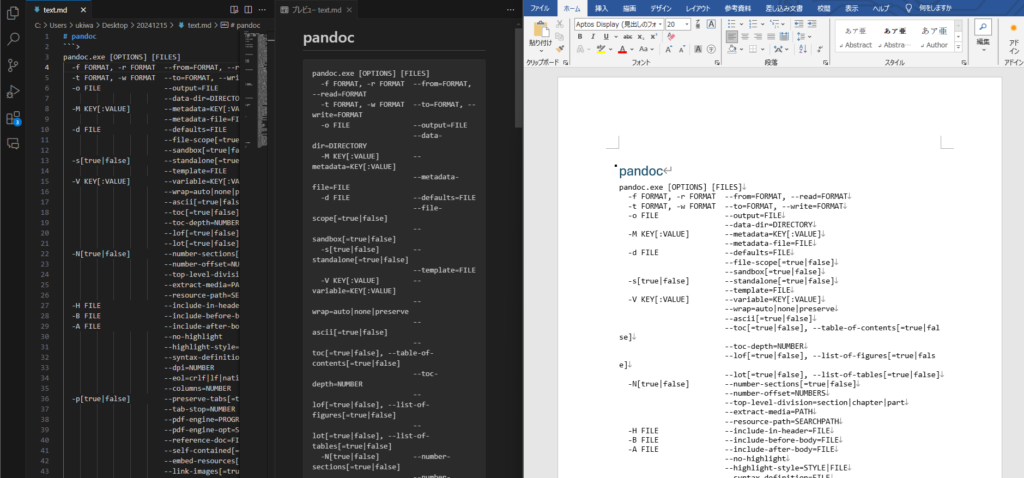Open the Run and Debug view in VS Code
The height and width of the screenshot is (478, 1024).
pos(12,91)
